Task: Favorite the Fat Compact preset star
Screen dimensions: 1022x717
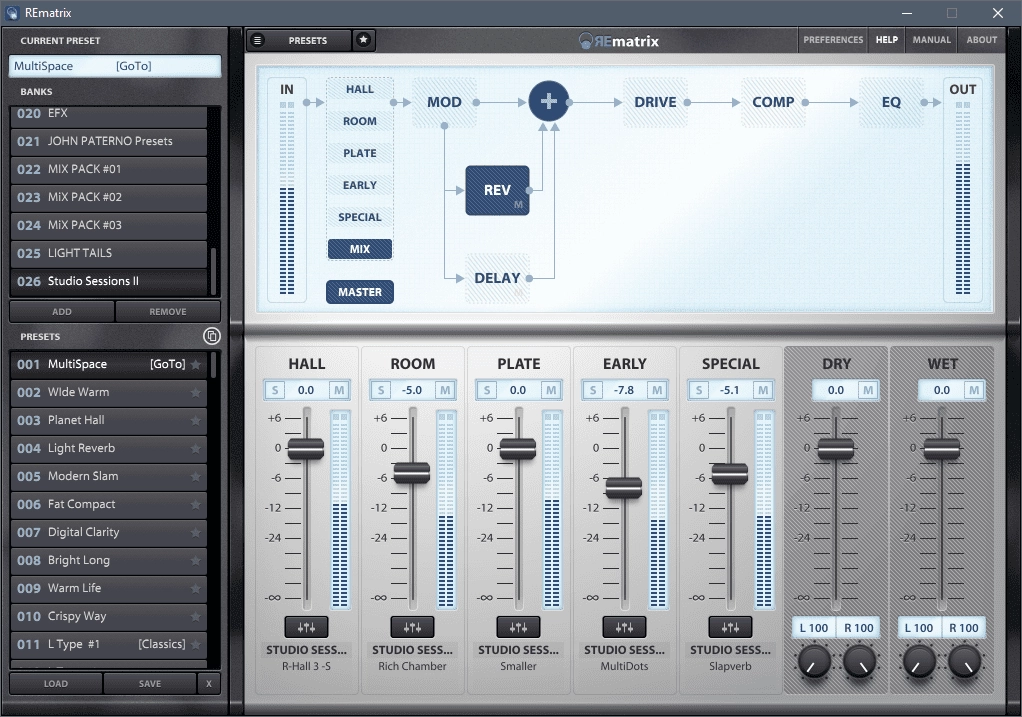Action: pos(196,505)
